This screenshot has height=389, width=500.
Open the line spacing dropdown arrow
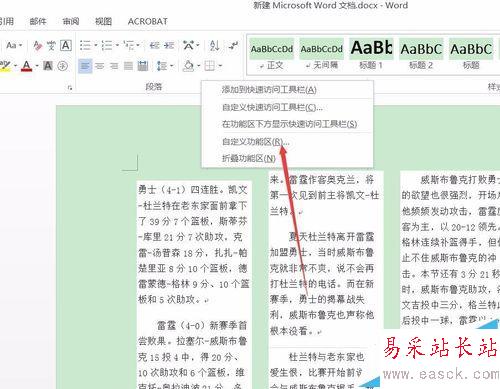(172, 66)
